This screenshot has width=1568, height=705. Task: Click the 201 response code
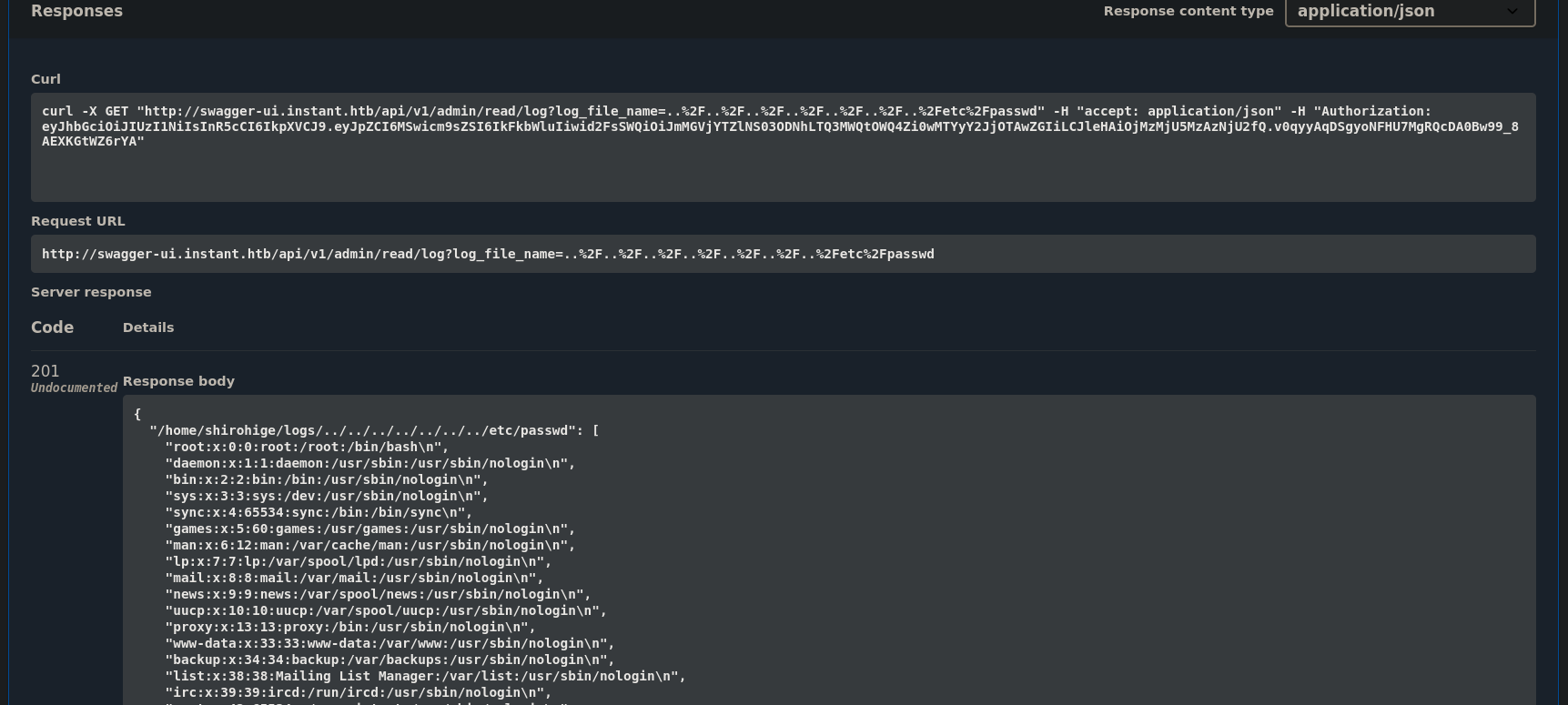click(45, 371)
